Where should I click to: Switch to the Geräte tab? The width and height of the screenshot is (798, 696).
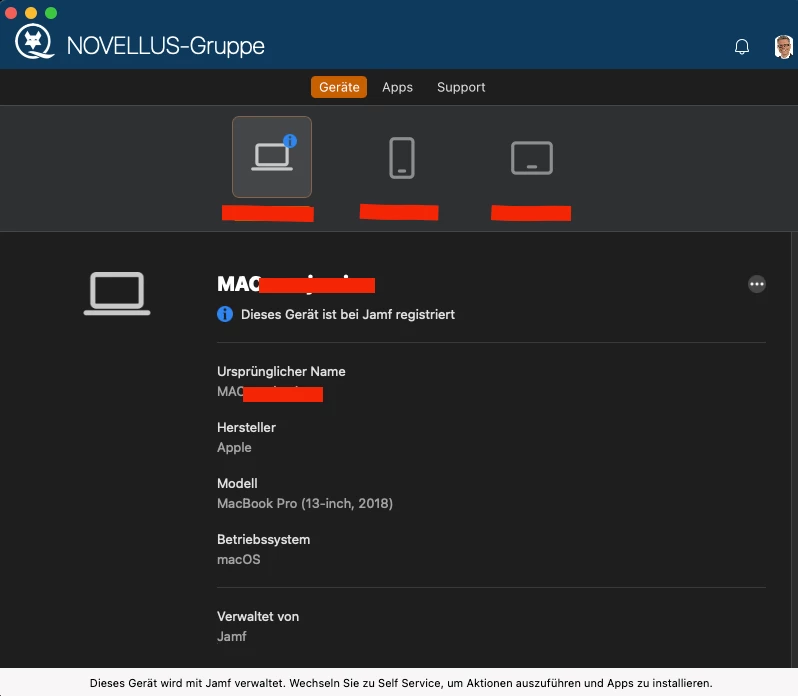pos(339,87)
